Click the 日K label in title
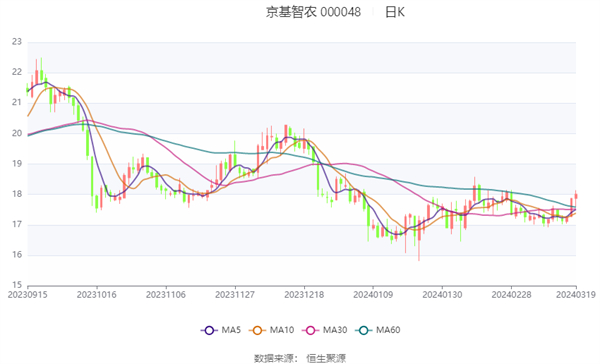The image size is (600, 364). (x=395, y=12)
